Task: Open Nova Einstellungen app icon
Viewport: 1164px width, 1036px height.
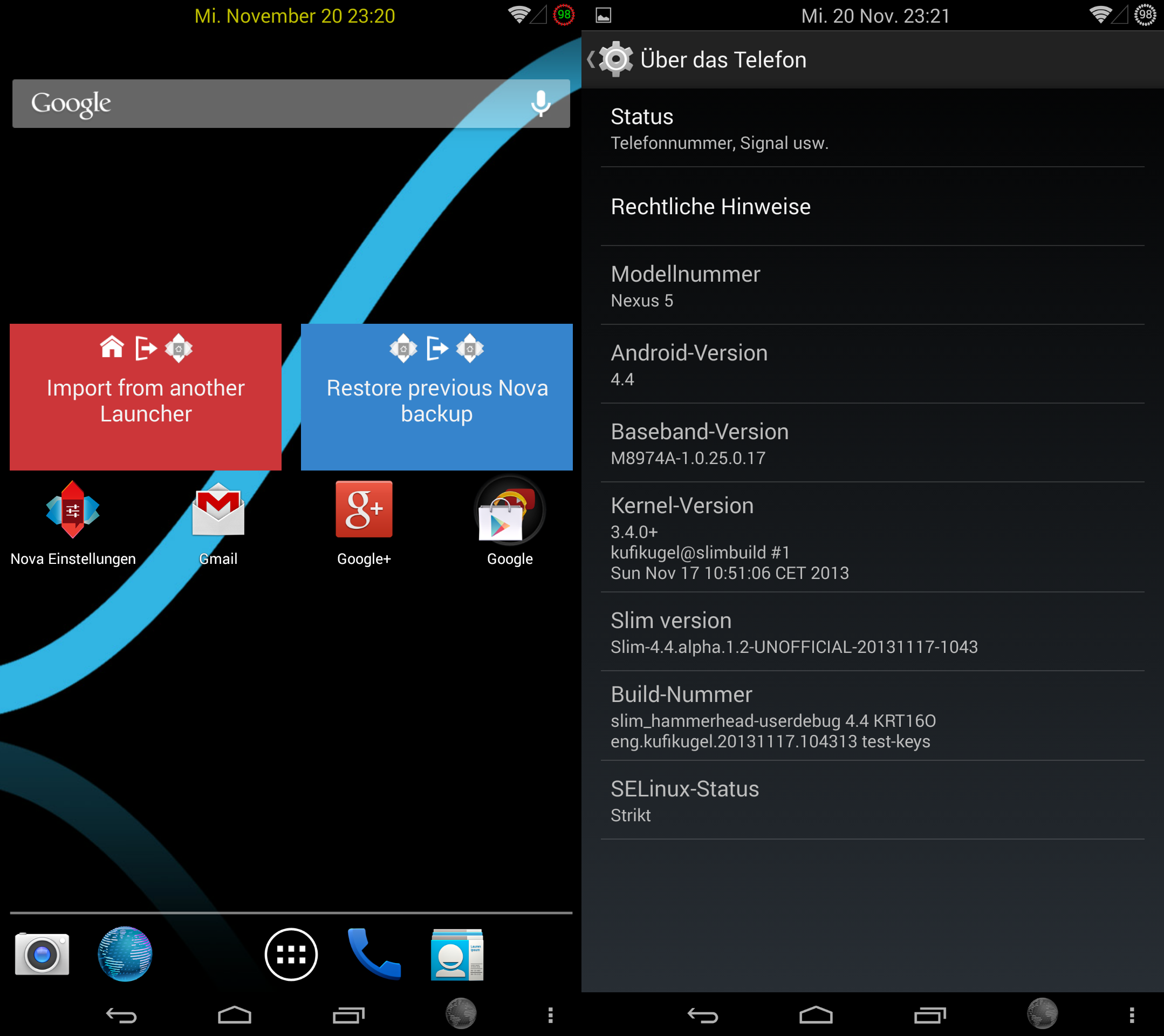Action: click(73, 509)
